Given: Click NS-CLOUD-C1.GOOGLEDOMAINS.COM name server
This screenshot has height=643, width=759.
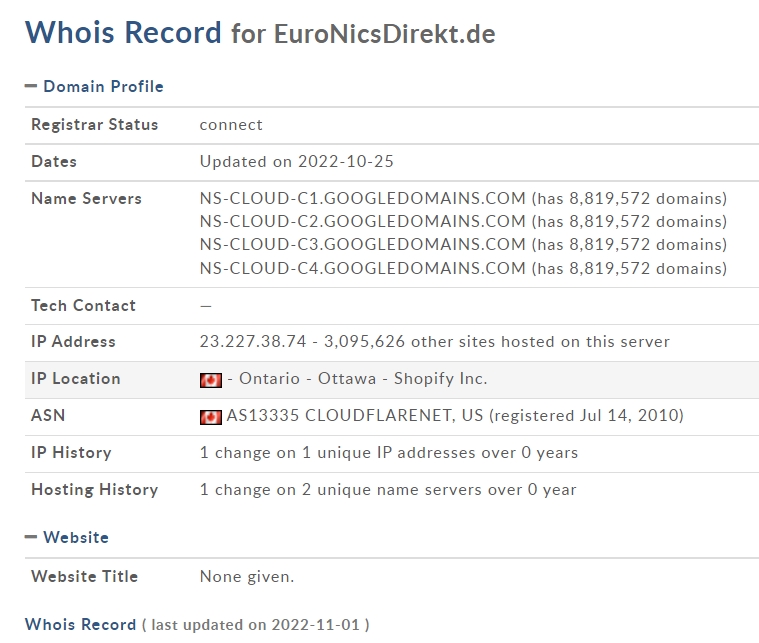Looking at the screenshot, I should (x=363, y=198).
